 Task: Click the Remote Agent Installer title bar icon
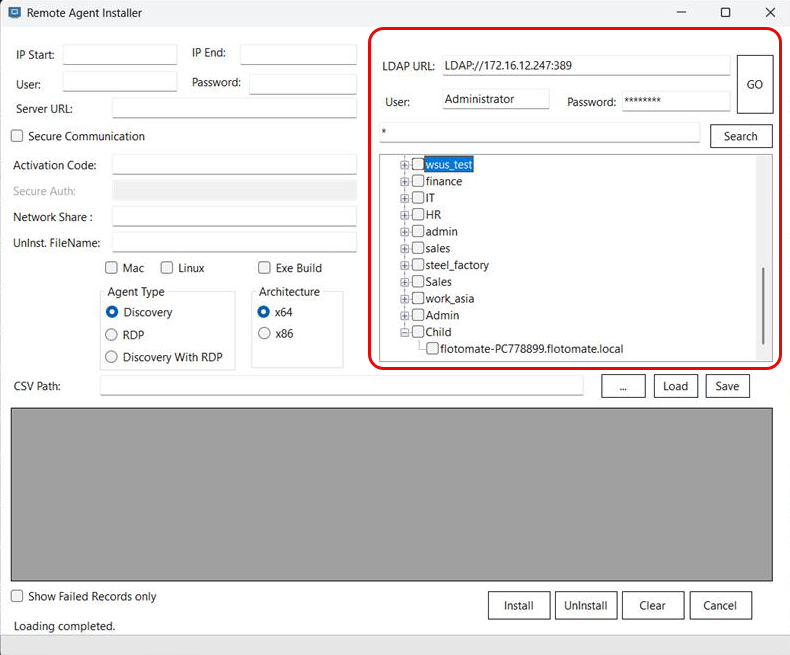pos(15,13)
